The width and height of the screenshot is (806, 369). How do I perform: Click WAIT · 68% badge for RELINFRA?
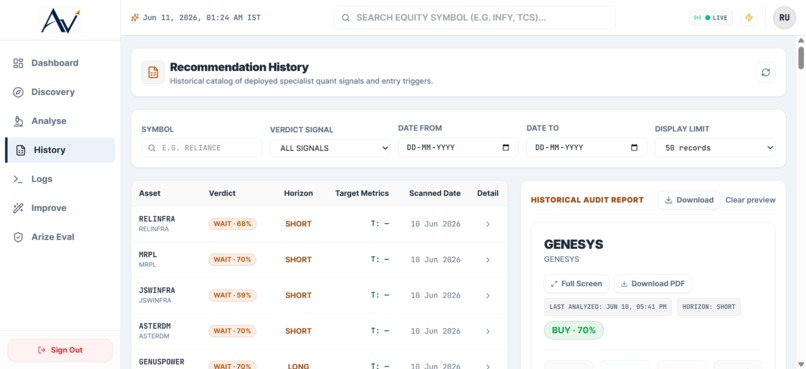point(232,224)
